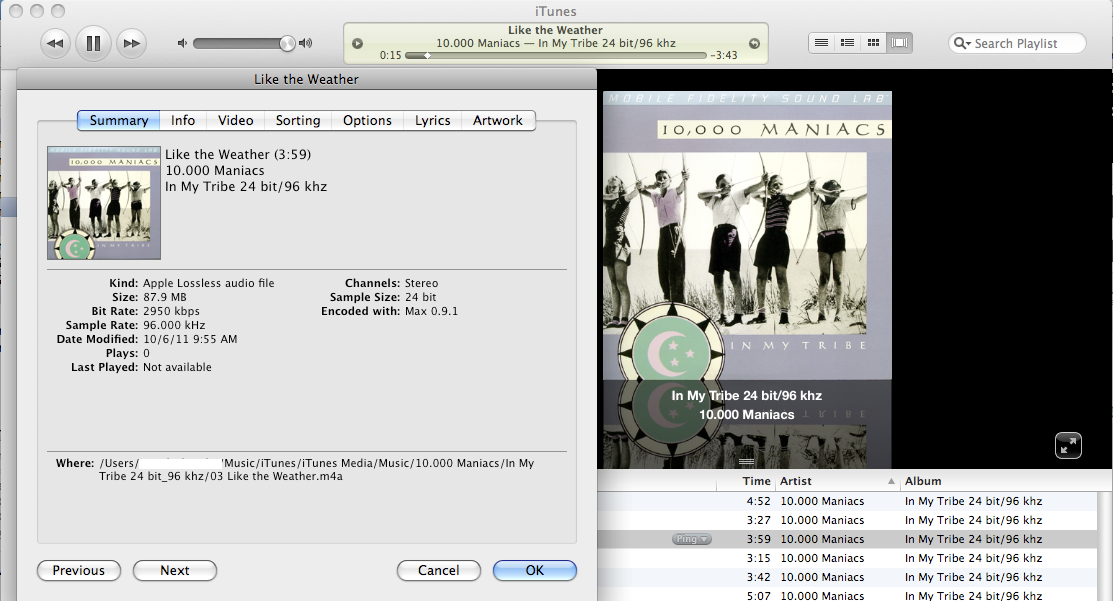Switch to album list view mode

(847, 43)
